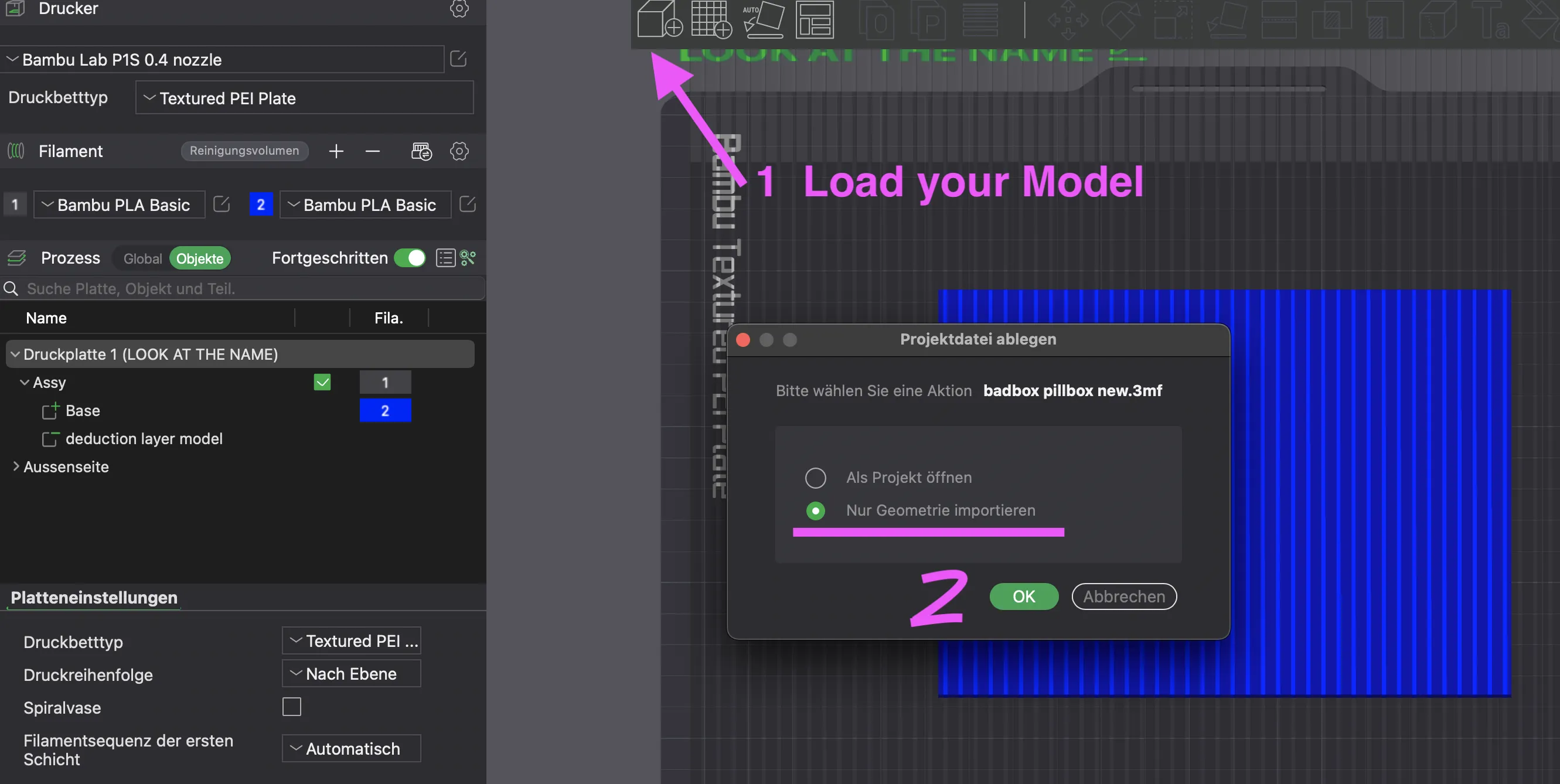The height and width of the screenshot is (784, 1560).
Task: Switch to the Global process tab
Action: (142, 258)
